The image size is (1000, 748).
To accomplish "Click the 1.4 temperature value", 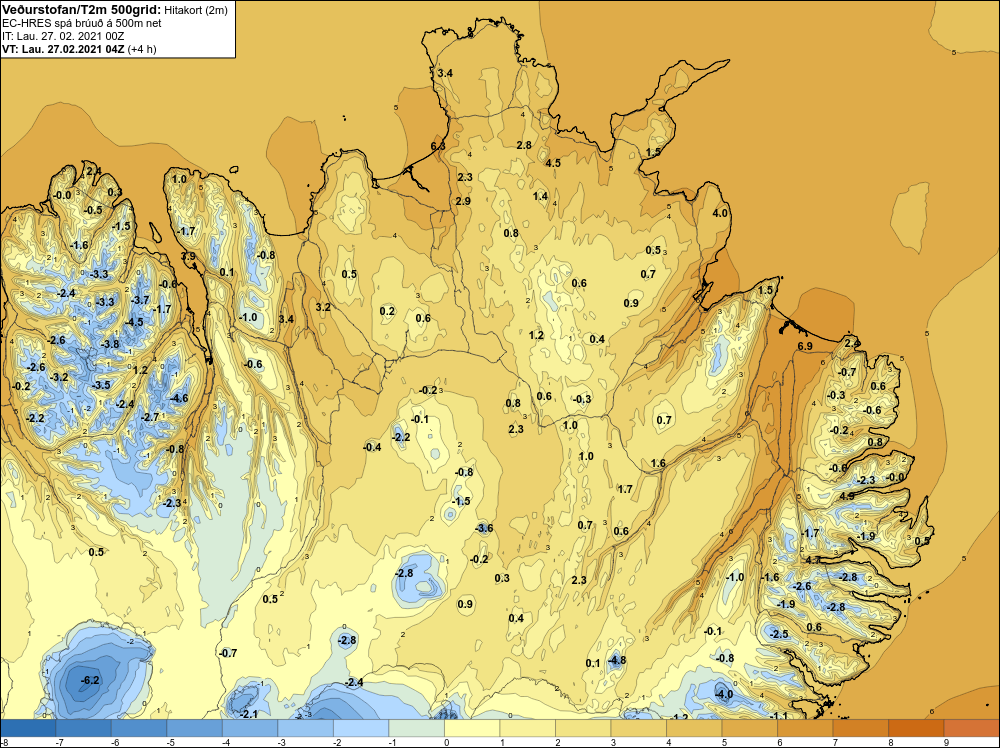I will [540, 196].
